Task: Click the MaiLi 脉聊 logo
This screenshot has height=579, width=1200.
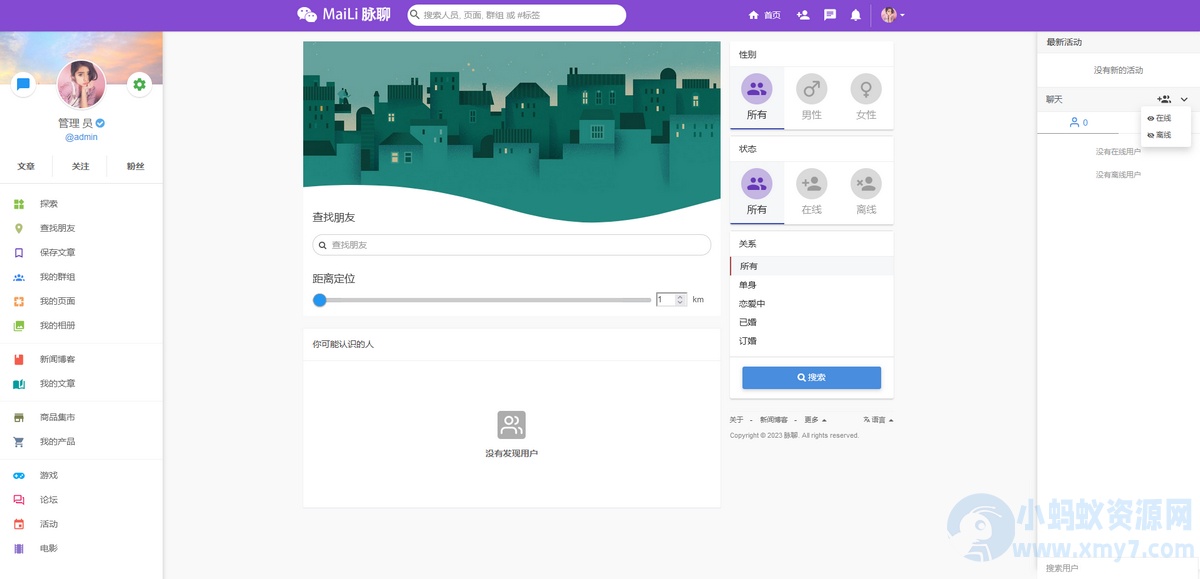Action: click(x=344, y=14)
